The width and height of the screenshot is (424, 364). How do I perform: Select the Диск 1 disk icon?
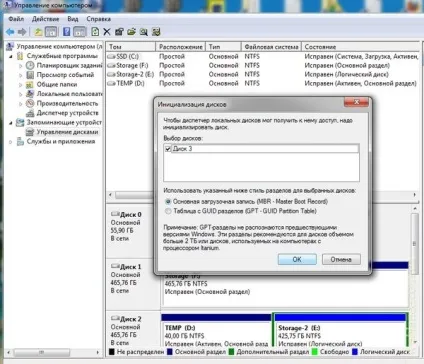coord(115,266)
